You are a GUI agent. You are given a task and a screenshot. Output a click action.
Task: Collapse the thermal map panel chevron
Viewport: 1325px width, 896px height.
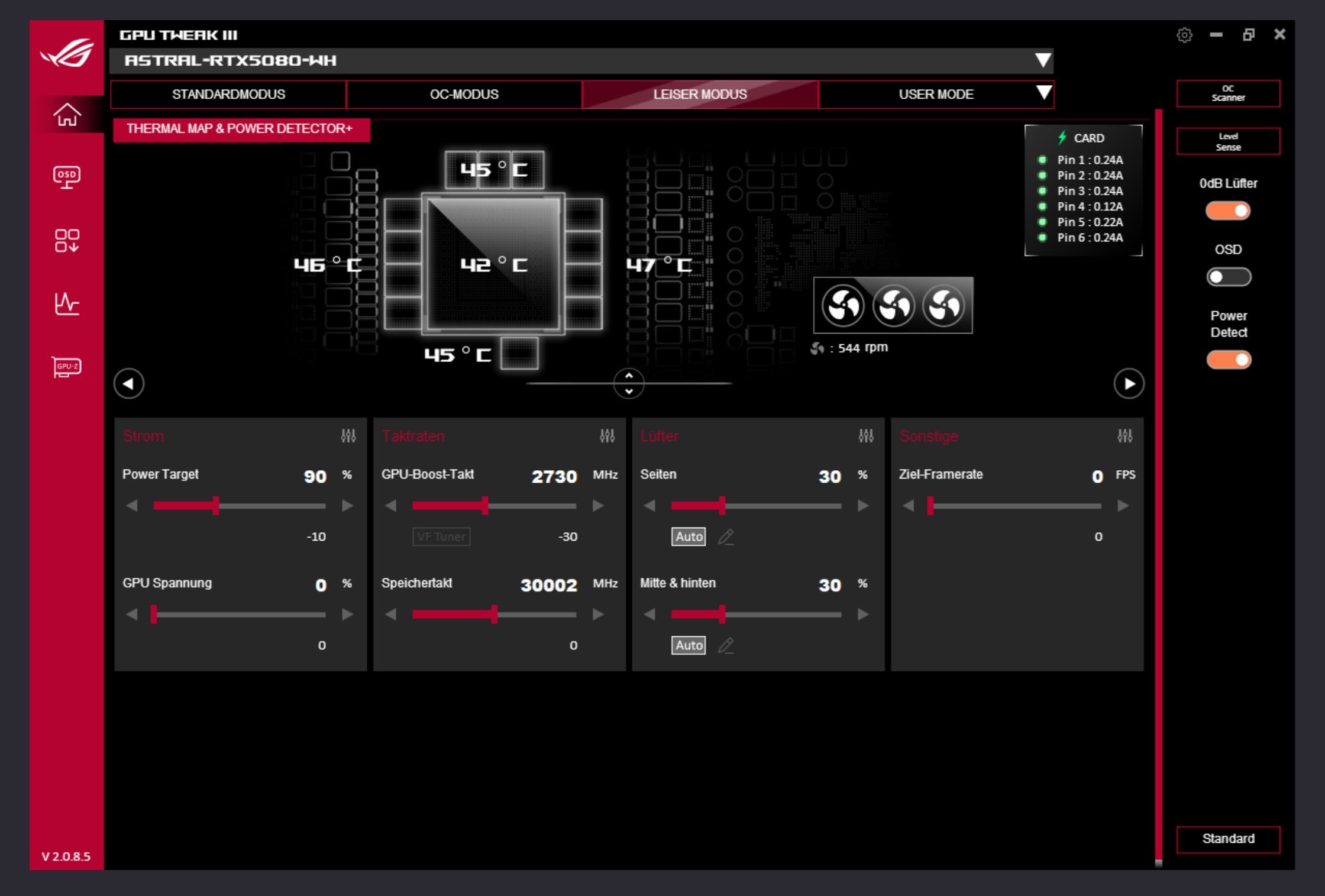[629, 383]
